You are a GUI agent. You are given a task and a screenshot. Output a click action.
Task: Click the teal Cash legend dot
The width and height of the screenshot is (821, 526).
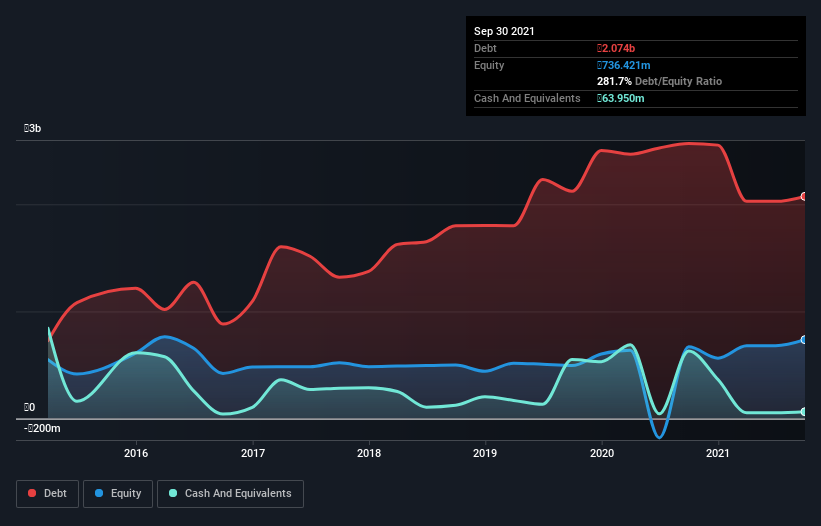pyautogui.click(x=173, y=493)
